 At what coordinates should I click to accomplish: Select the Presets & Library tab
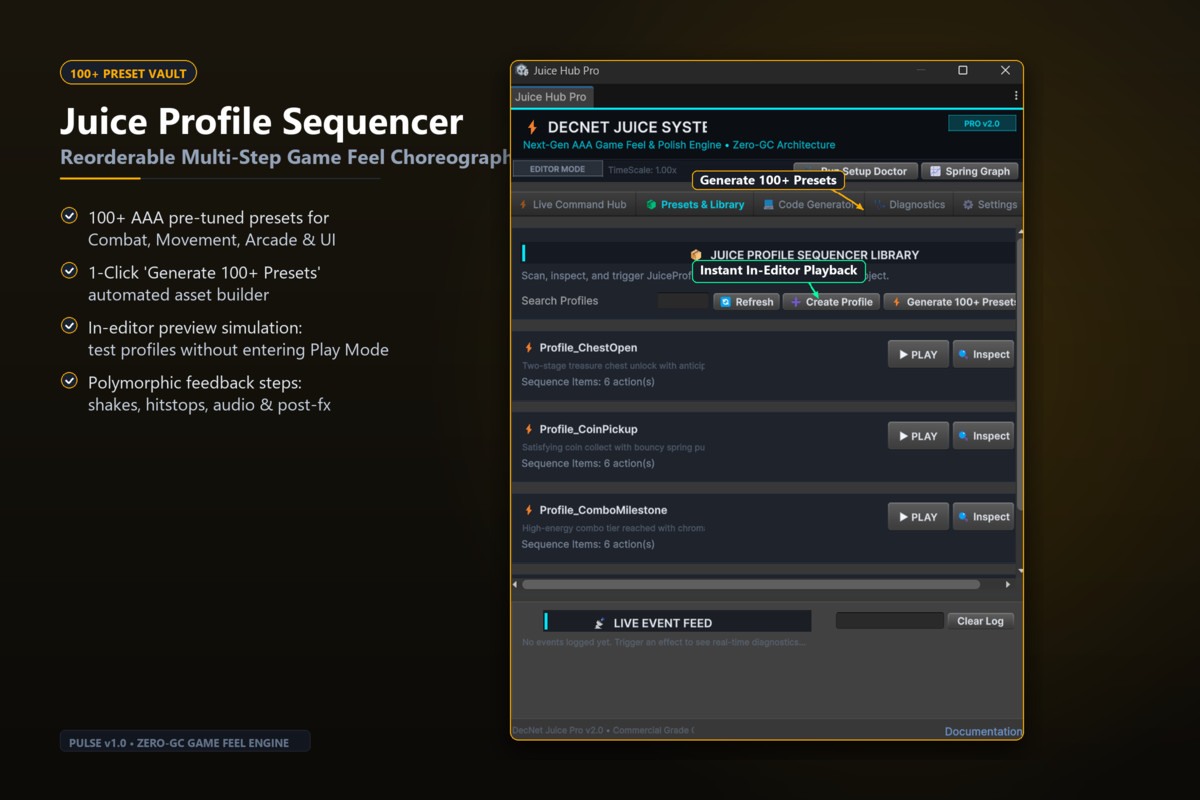pyautogui.click(x=695, y=204)
